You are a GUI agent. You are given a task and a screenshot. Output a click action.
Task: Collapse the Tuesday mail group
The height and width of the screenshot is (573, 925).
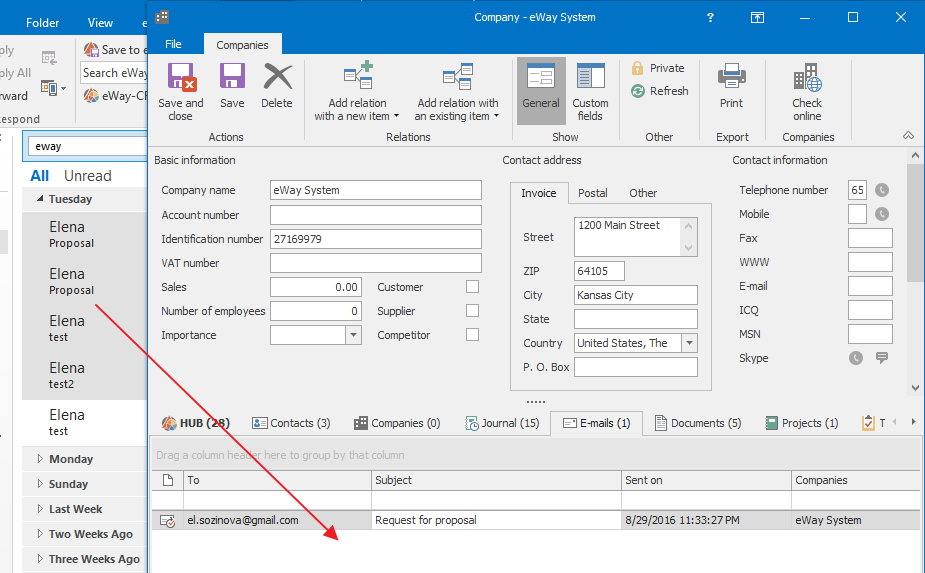tap(40, 199)
